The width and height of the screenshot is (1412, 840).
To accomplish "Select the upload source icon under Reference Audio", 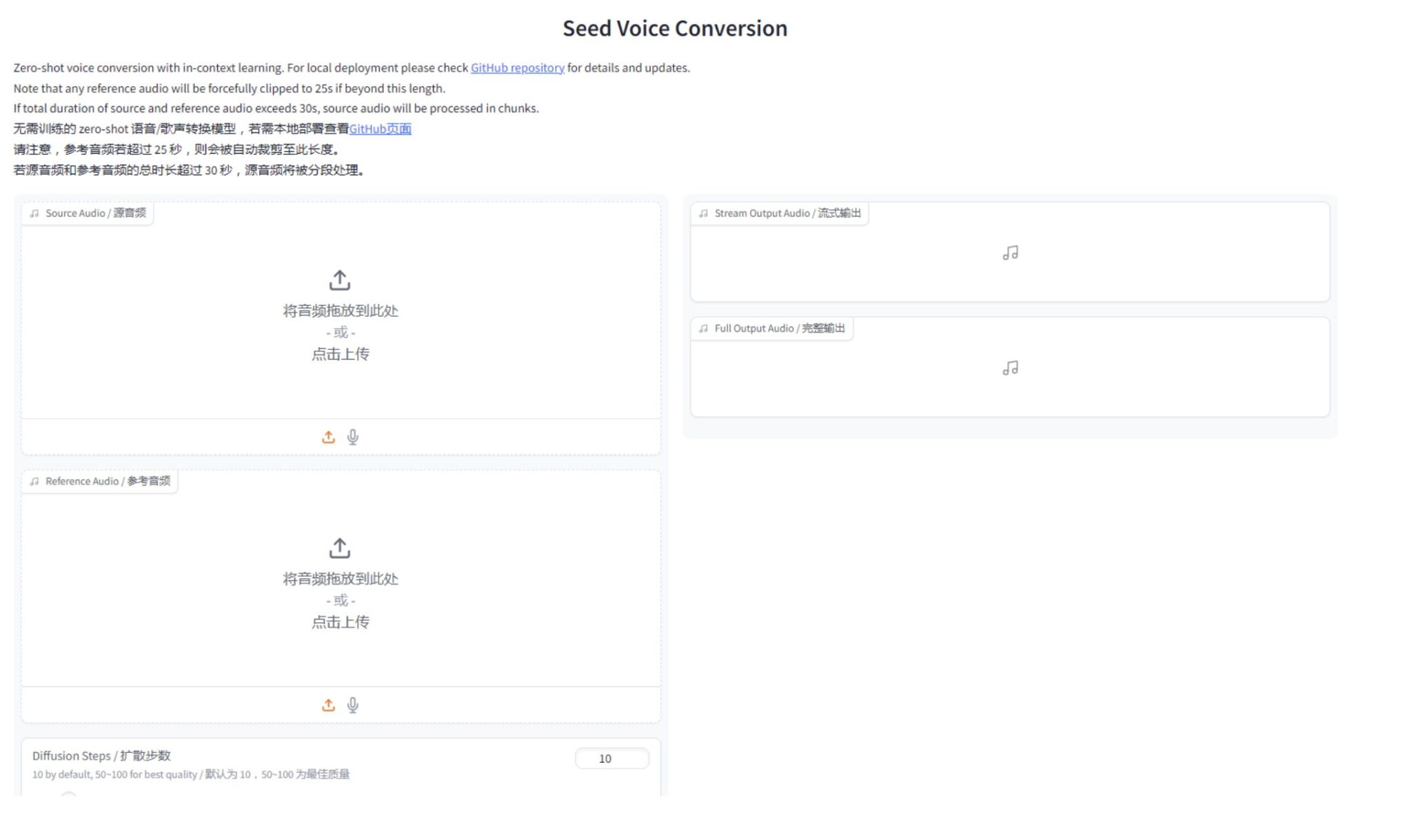I will (x=328, y=705).
